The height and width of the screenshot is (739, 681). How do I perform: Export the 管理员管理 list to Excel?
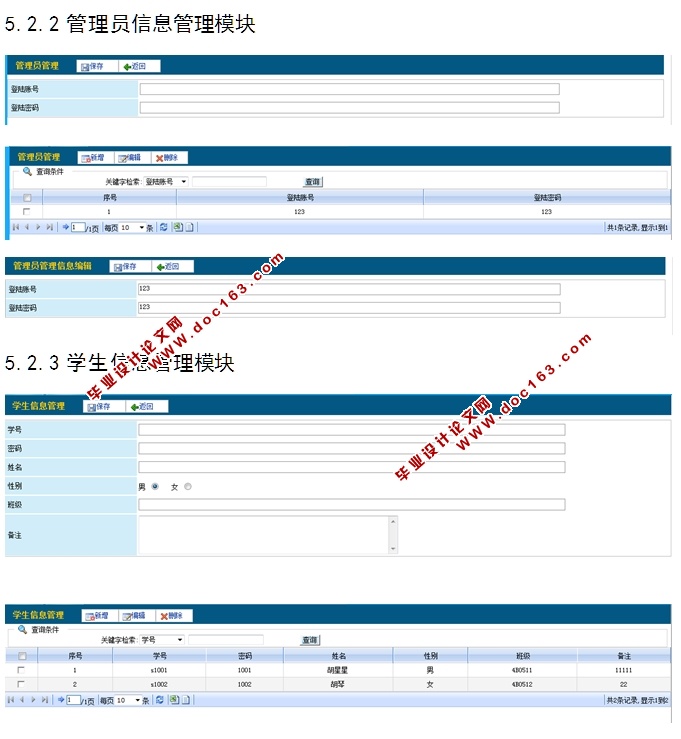click(x=178, y=227)
